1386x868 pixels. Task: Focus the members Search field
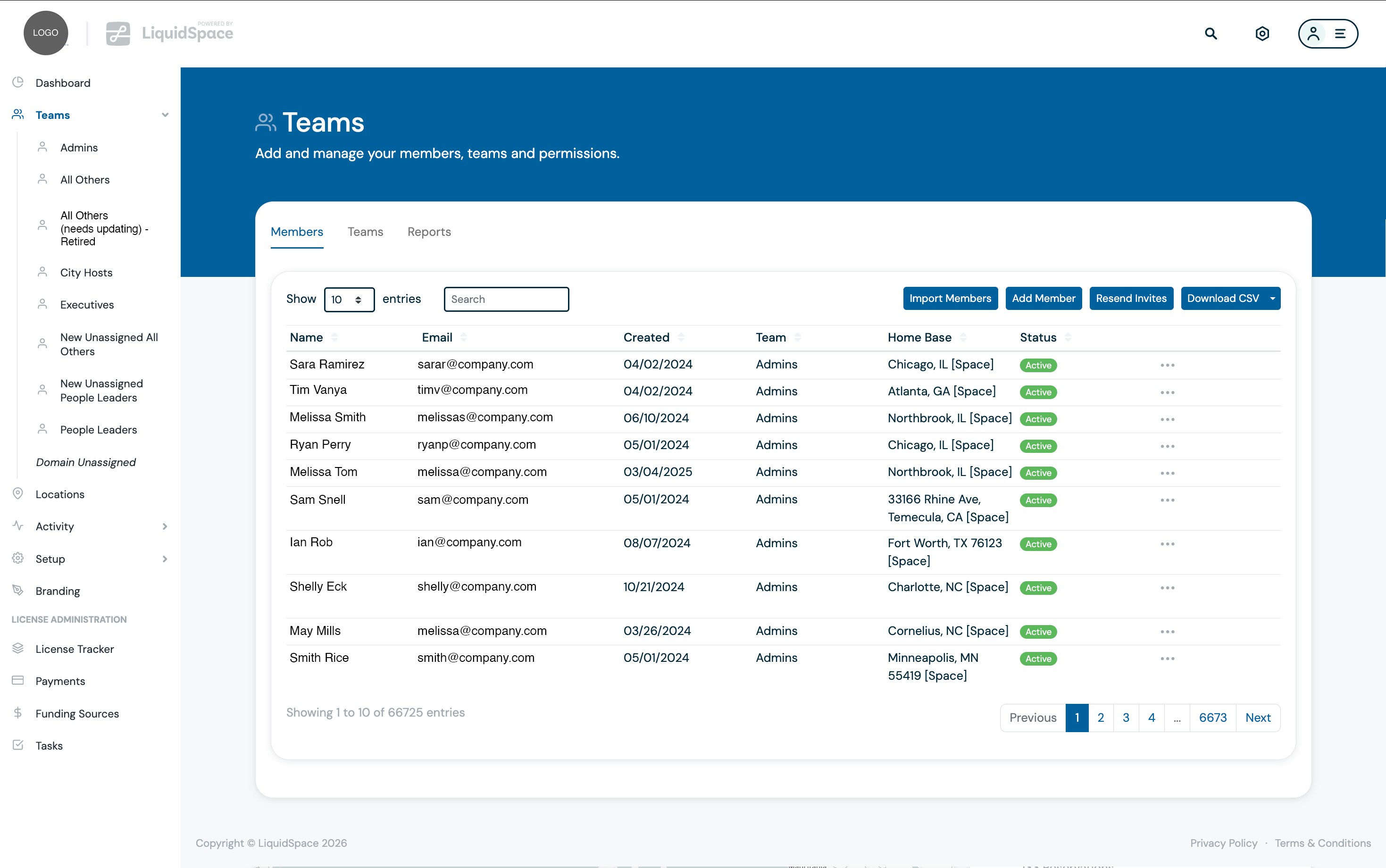click(x=506, y=299)
